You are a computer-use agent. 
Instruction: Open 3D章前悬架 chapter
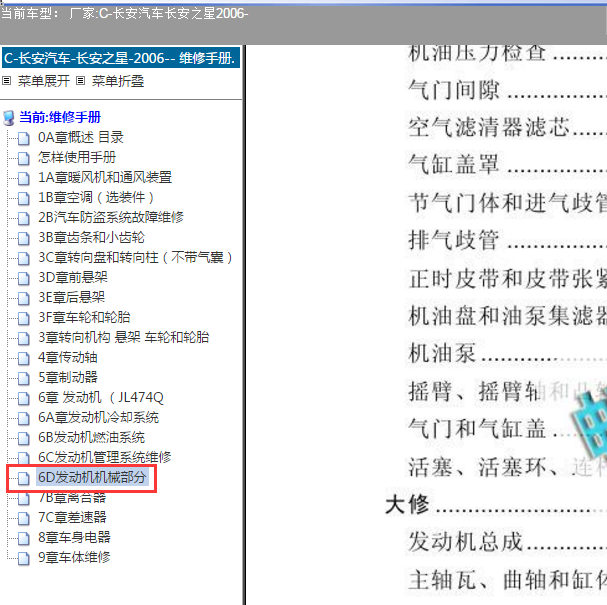coord(73,277)
